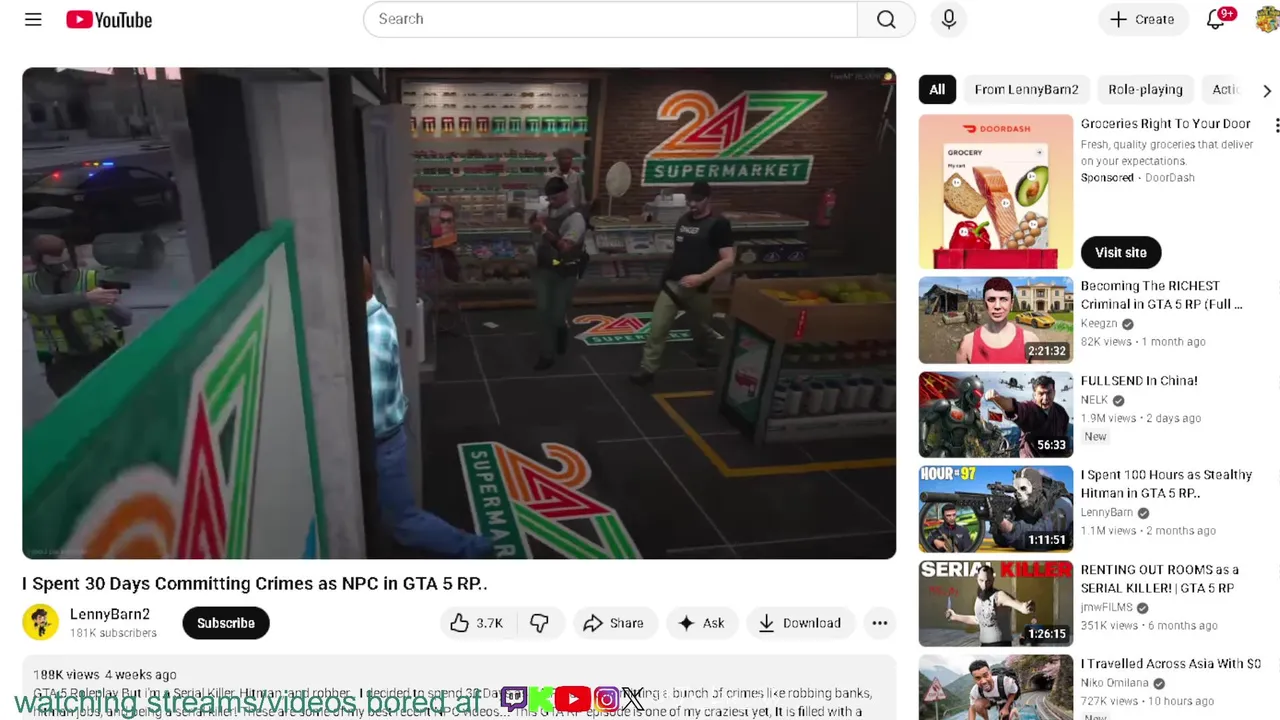This screenshot has height=720, width=1280.
Task: Open RENTING OUT ROOMS video thumbnail
Action: (x=995, y=603)
